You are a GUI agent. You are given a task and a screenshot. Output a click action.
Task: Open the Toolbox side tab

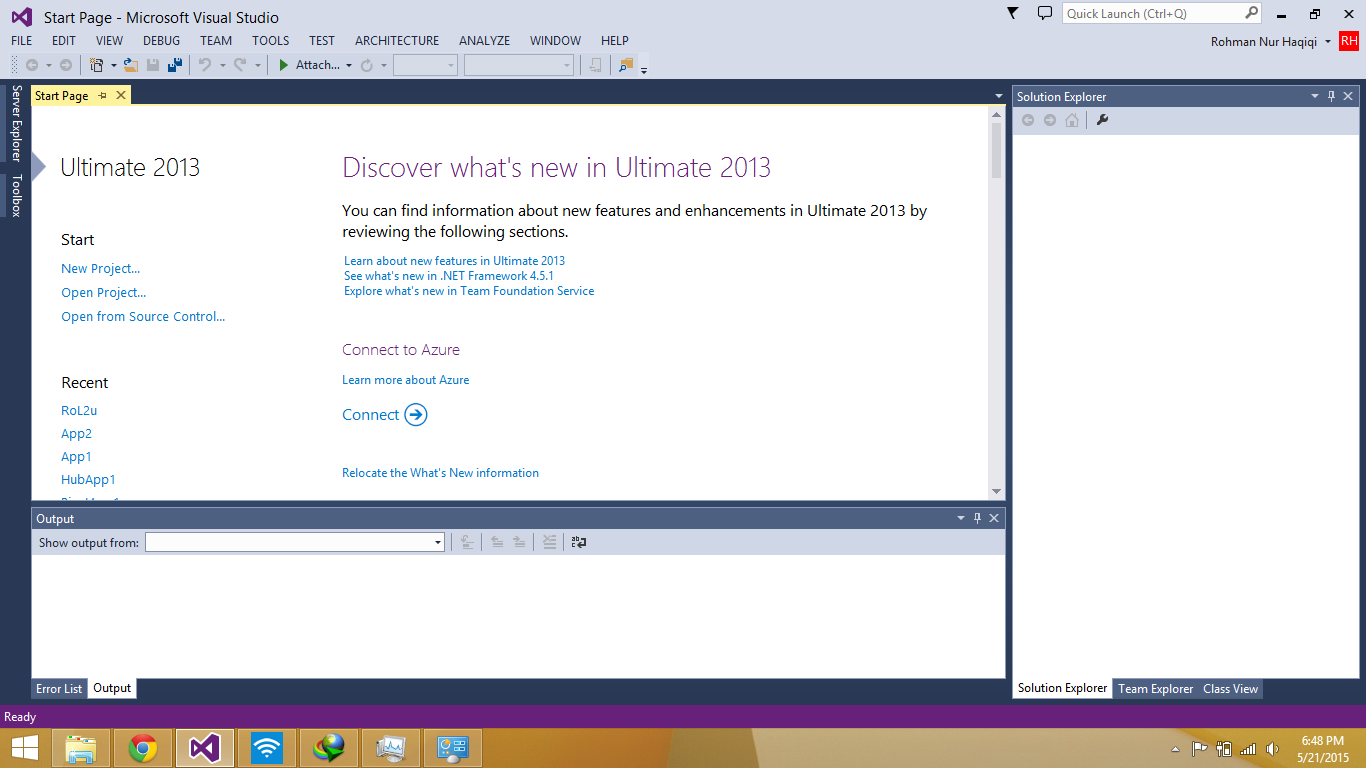[16, 196]
